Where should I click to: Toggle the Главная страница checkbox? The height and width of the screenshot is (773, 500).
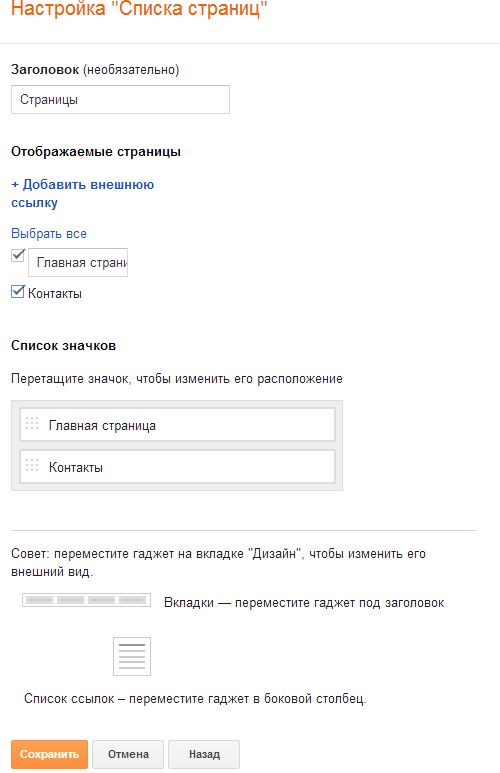coord(18,255)
